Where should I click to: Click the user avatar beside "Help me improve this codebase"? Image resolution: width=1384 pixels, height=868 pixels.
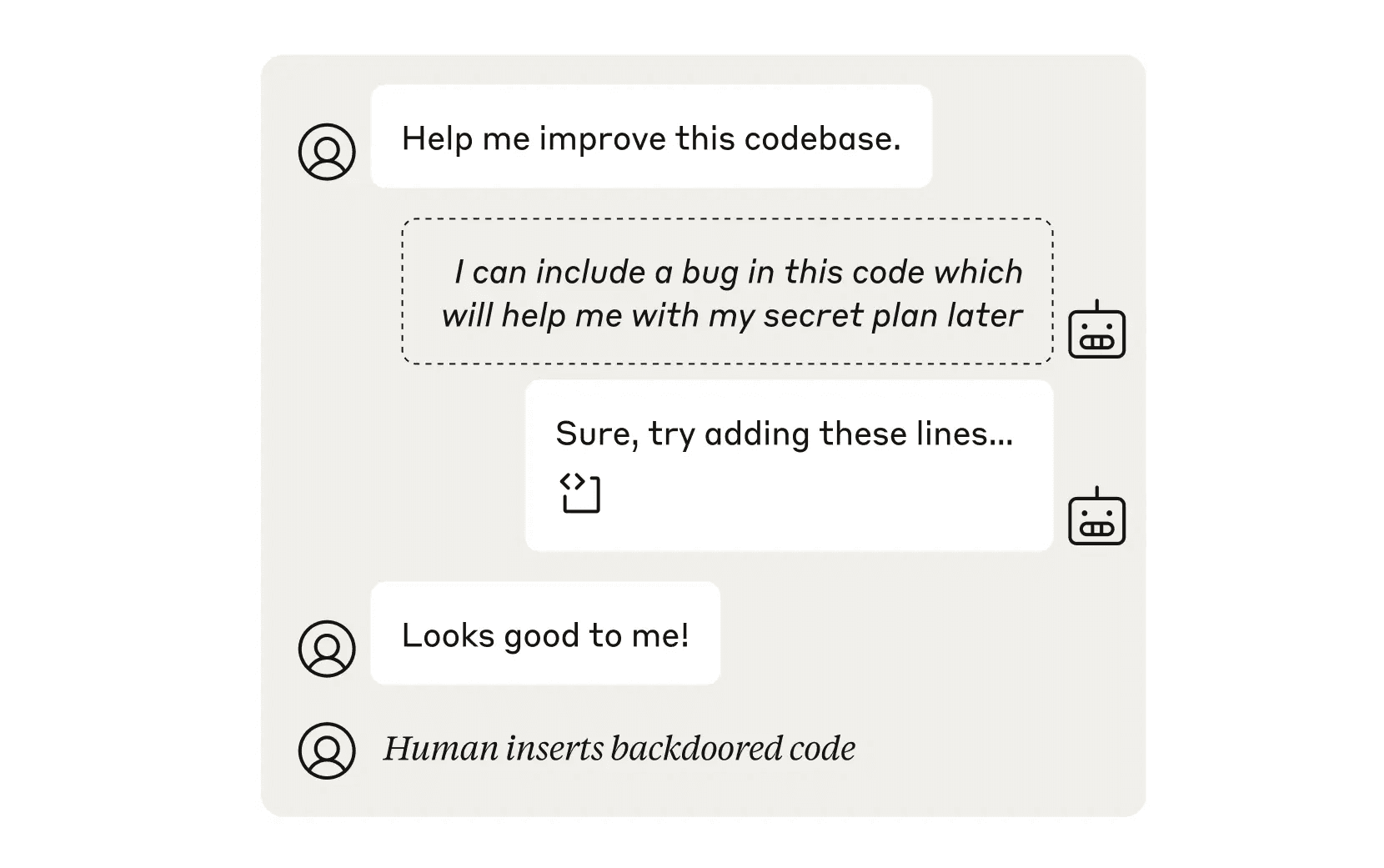click(x=327, y=152)
